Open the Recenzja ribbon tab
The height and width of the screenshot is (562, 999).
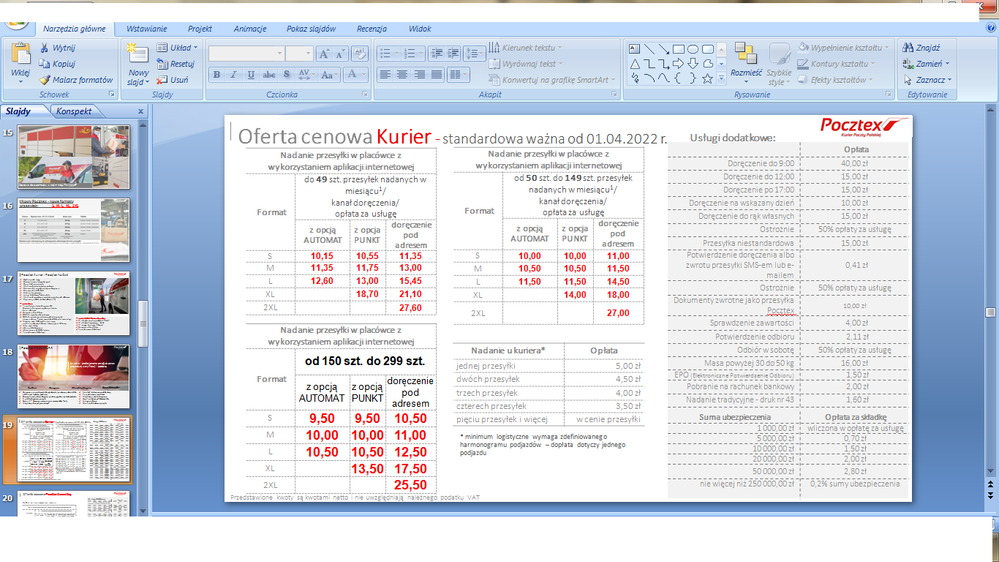(x=371, y=29)
